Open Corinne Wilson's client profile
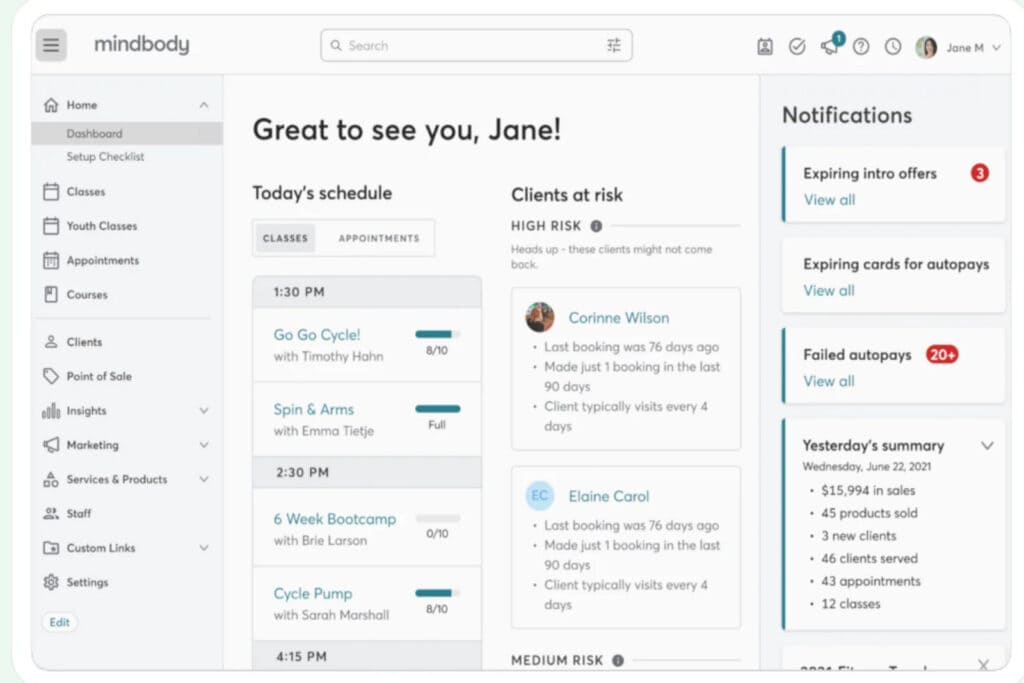1024x683 pixels. coord(618,318)
